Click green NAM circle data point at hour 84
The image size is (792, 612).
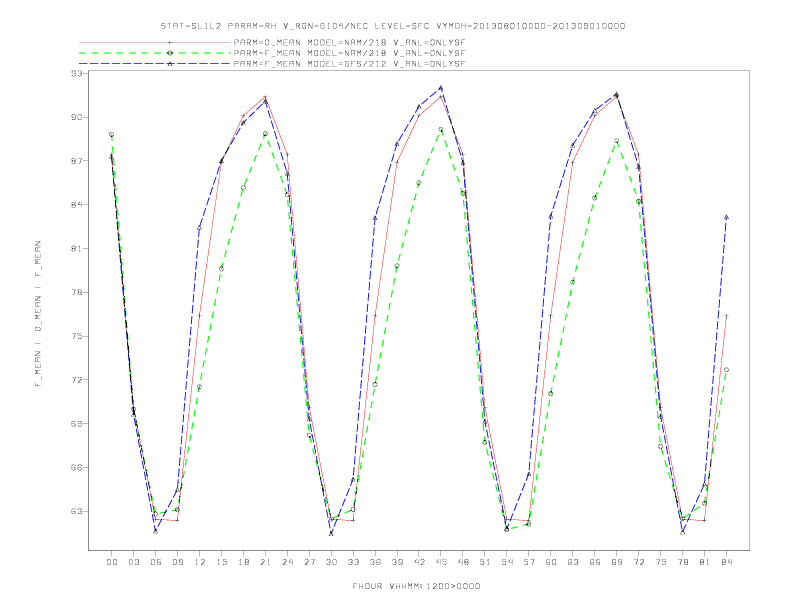pos(726,370)
